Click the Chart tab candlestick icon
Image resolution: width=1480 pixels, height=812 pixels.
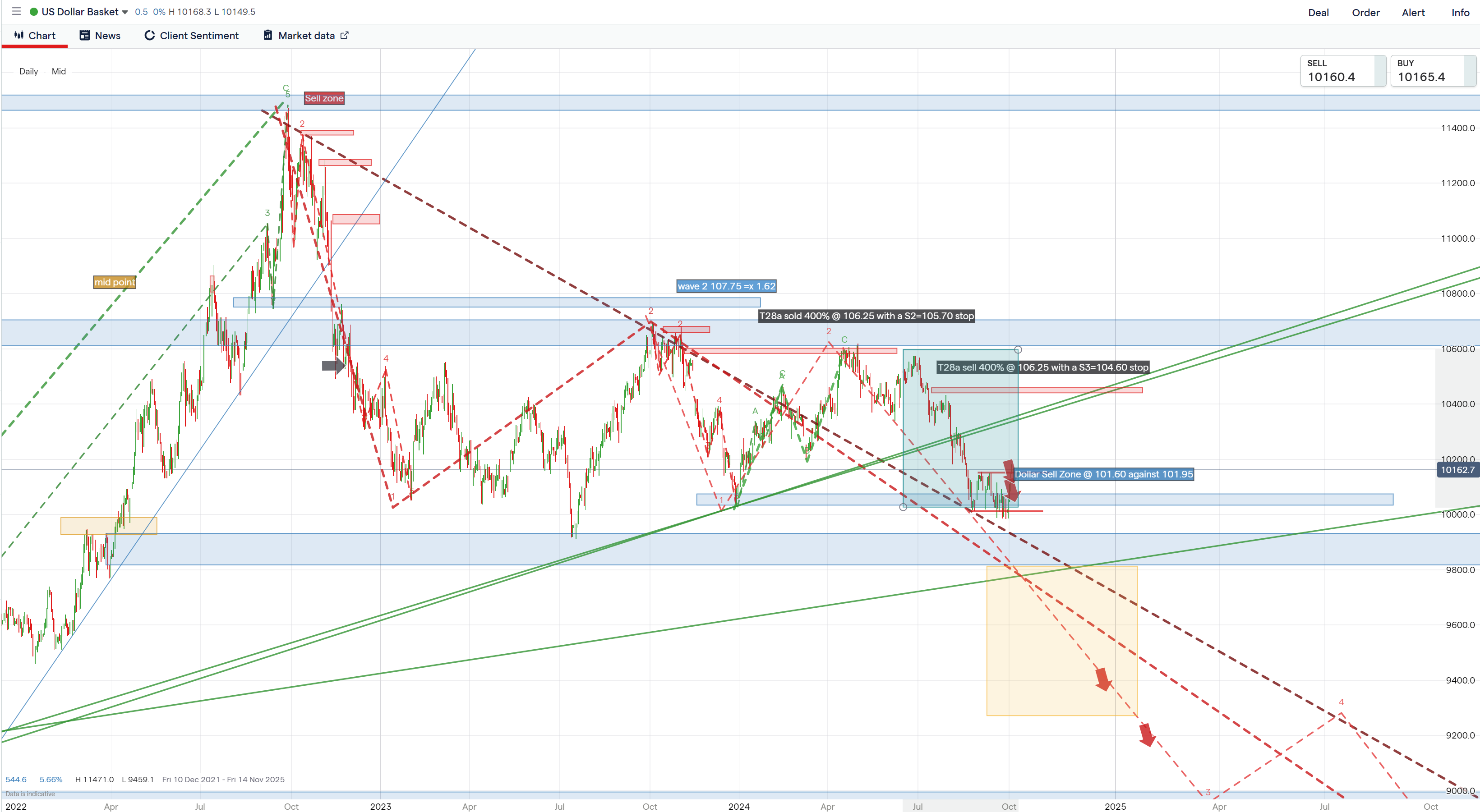19,35
